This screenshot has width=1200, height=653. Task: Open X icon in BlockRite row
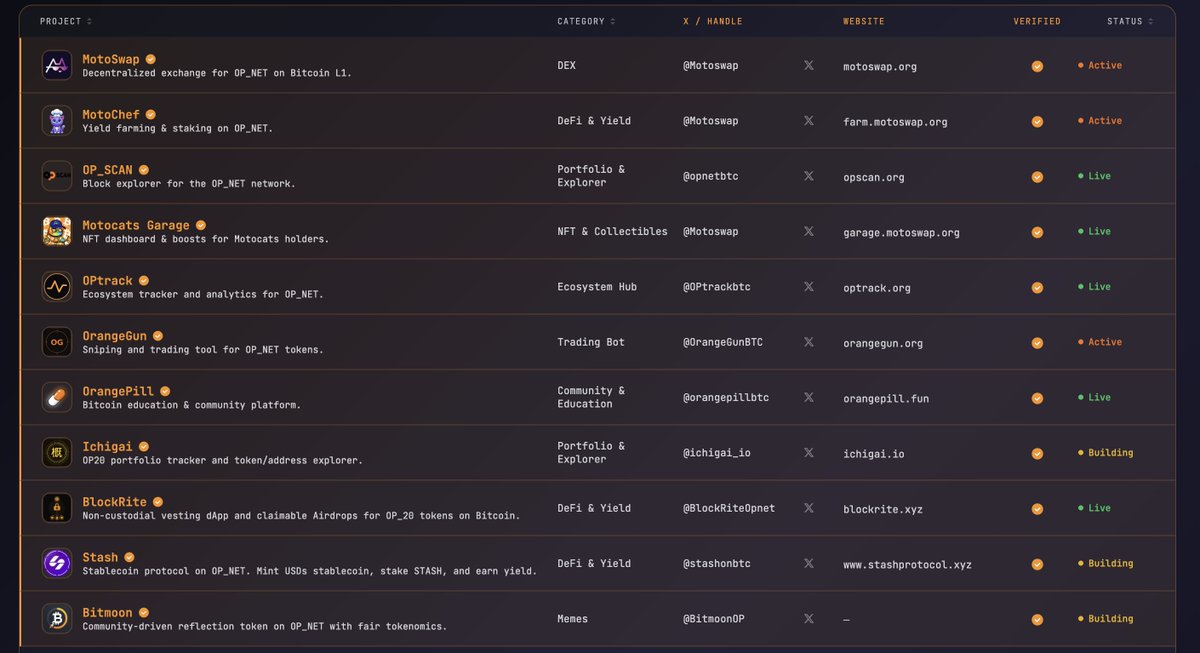(809, 508)
